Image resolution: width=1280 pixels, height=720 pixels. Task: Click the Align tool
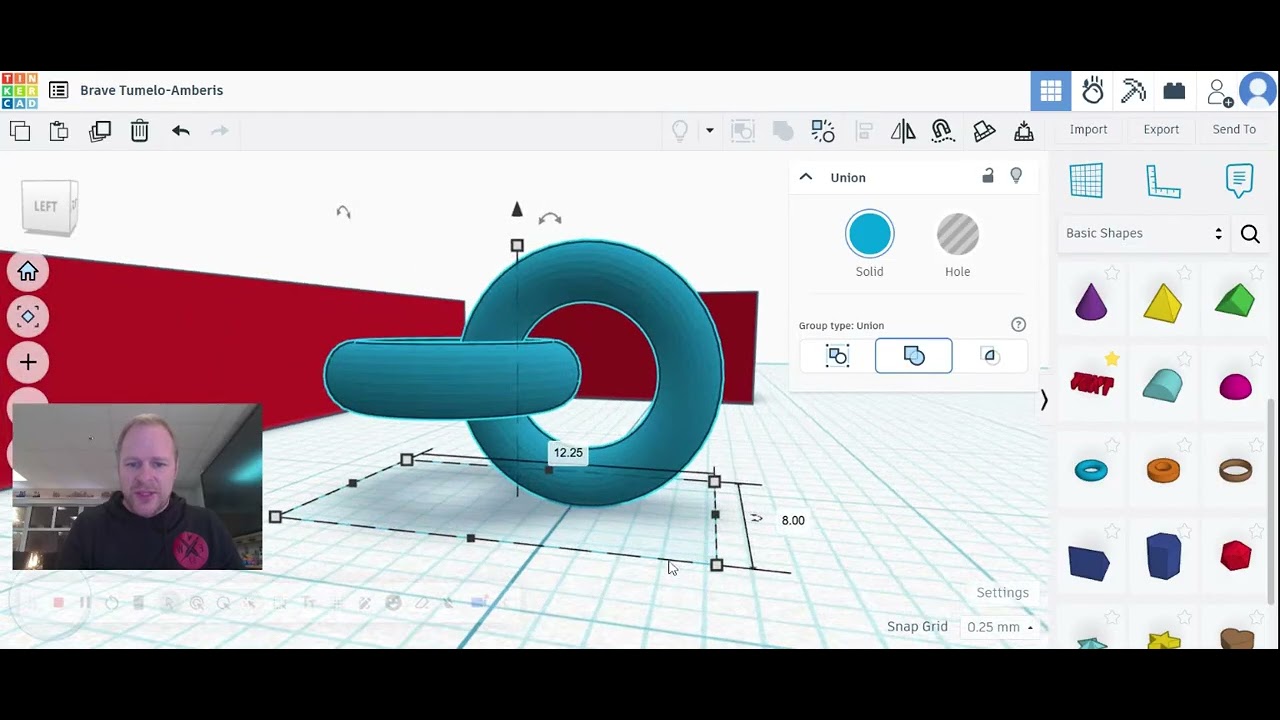[864, 130]
